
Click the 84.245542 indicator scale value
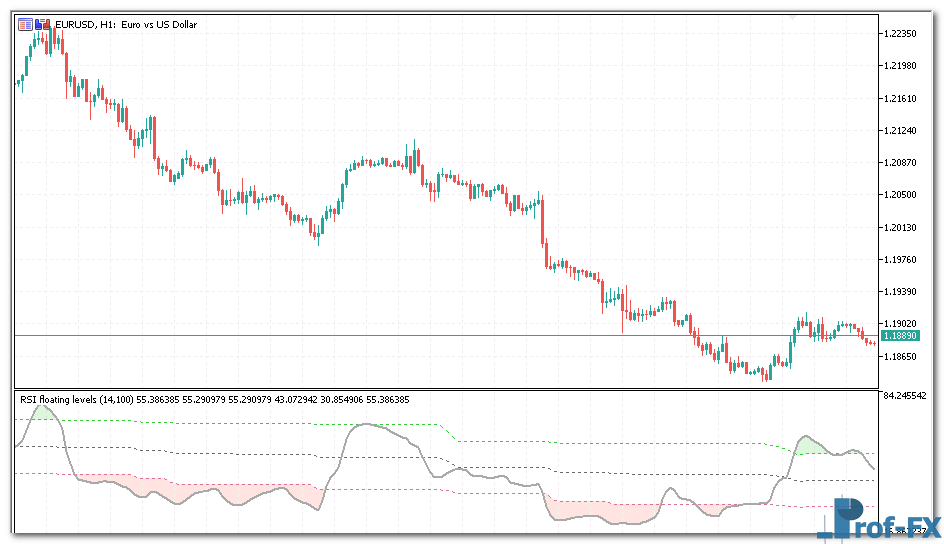(909, 396)
